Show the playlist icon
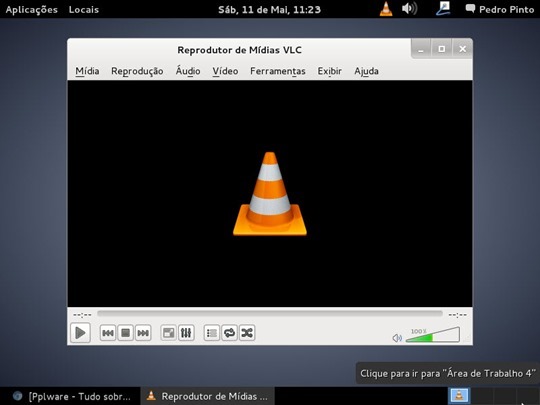This screenshot has width=540, height=405. pyautogui.click(x=211, y=333)
